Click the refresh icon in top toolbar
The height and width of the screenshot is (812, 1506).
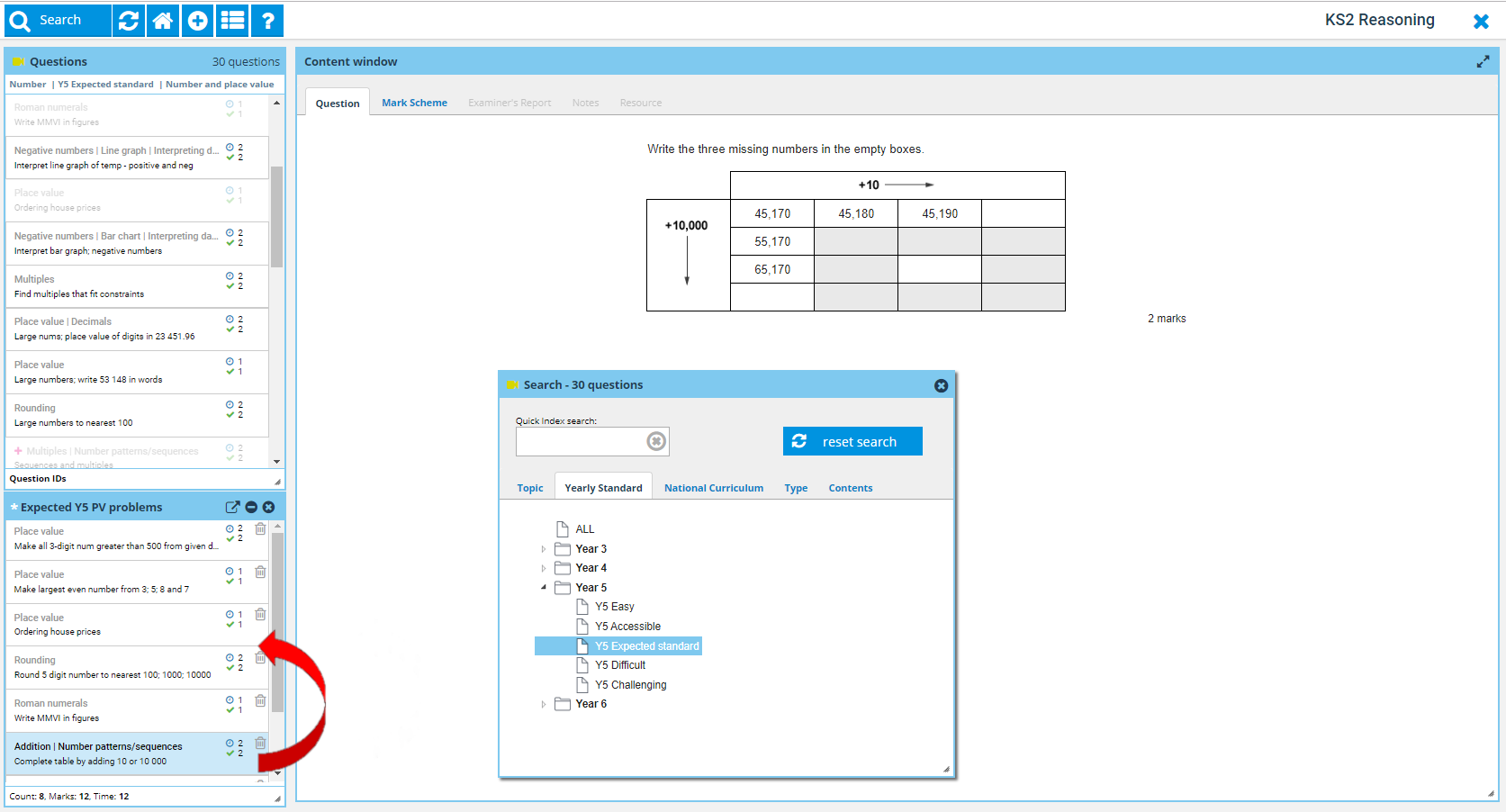tap(129, 21)
